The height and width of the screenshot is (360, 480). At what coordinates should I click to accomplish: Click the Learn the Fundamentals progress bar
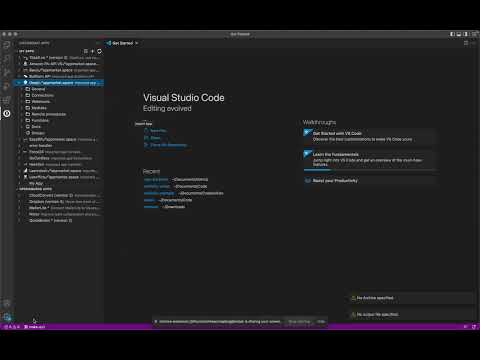pos(370,170)
